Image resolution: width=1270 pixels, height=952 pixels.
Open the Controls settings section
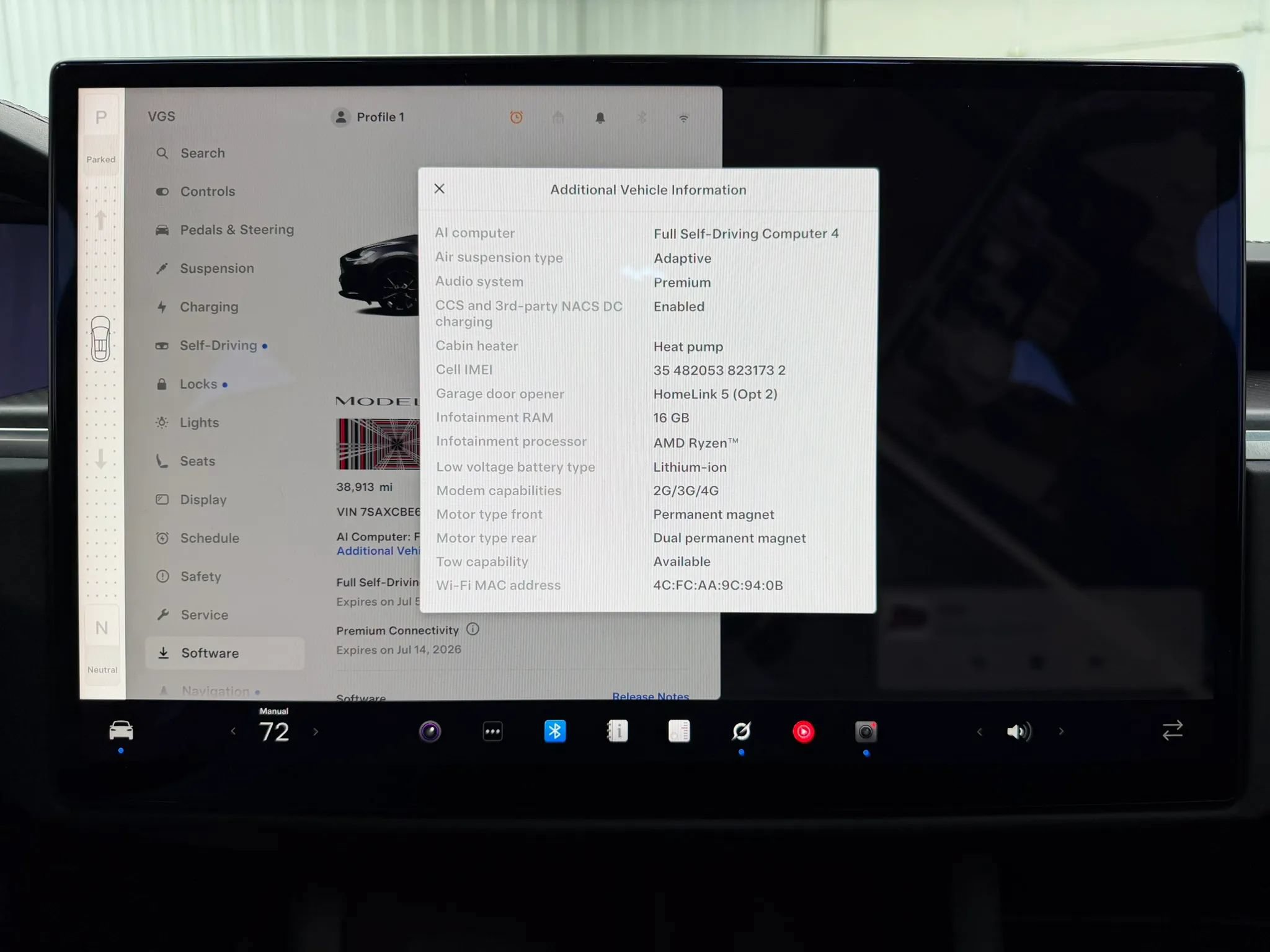tap(195, 192)
